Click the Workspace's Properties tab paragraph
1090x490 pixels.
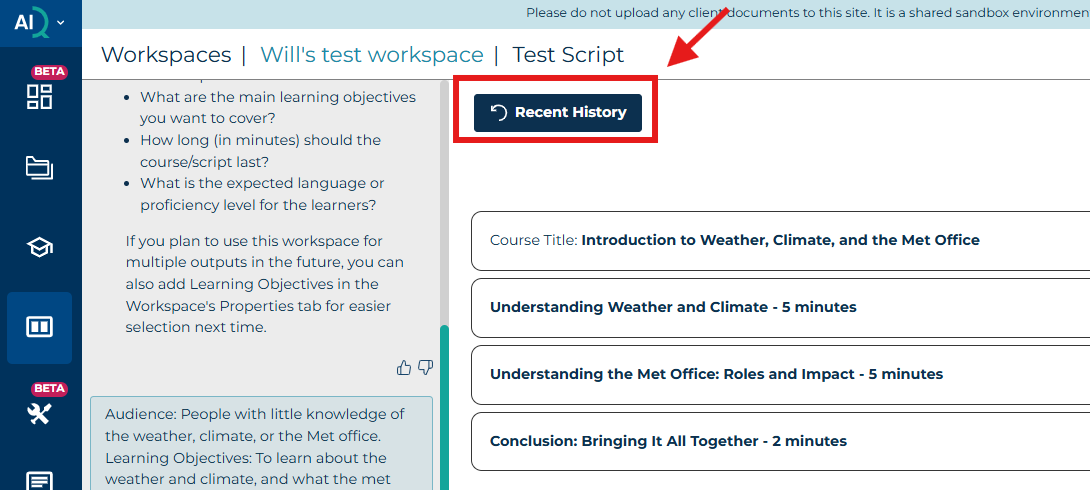tap(265, 284)
